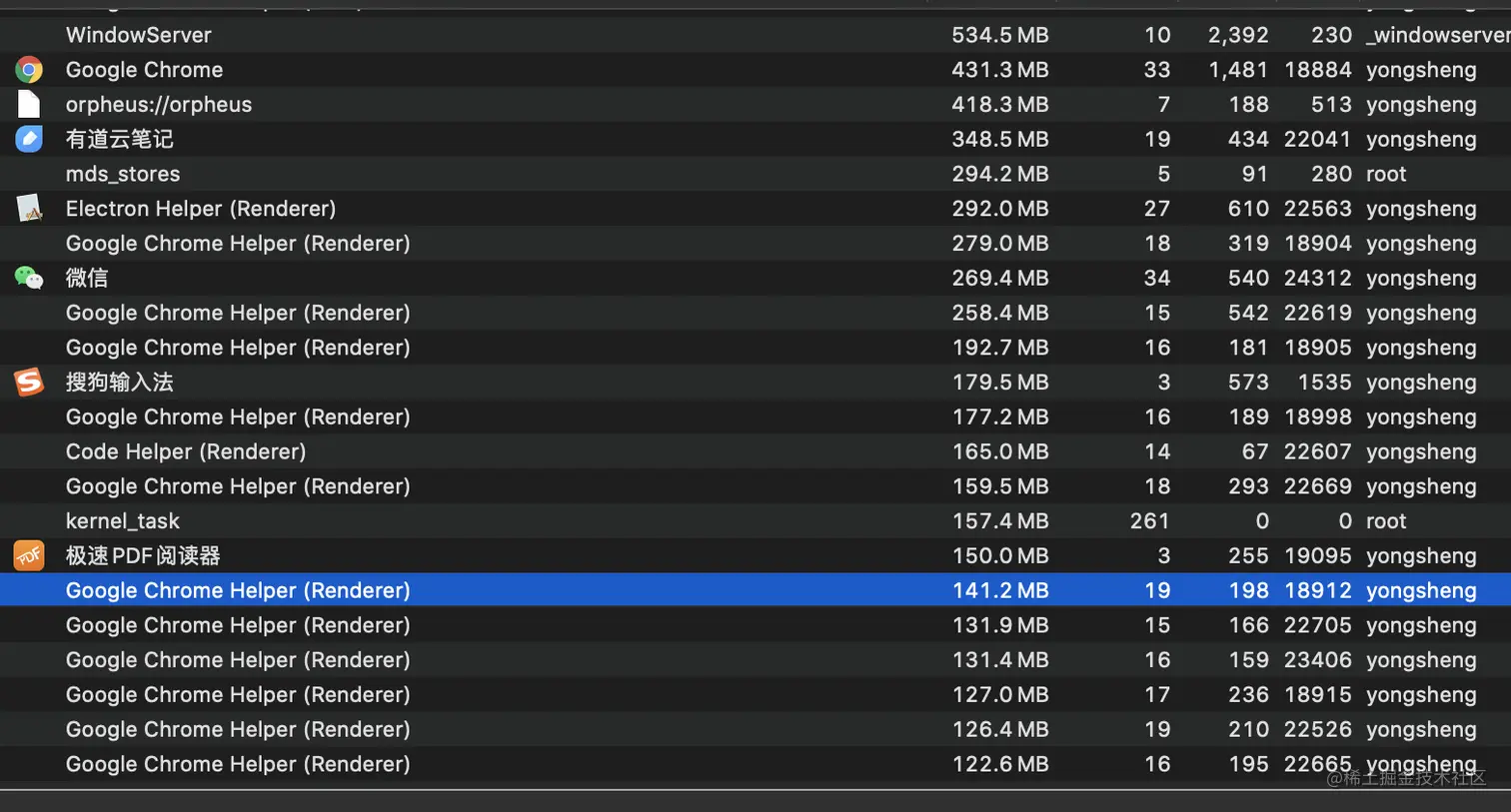Click the 179.5 MB memory value
Image resolution: width=1511 pixels, height=812 pixels.
(x=1000, y=382)
